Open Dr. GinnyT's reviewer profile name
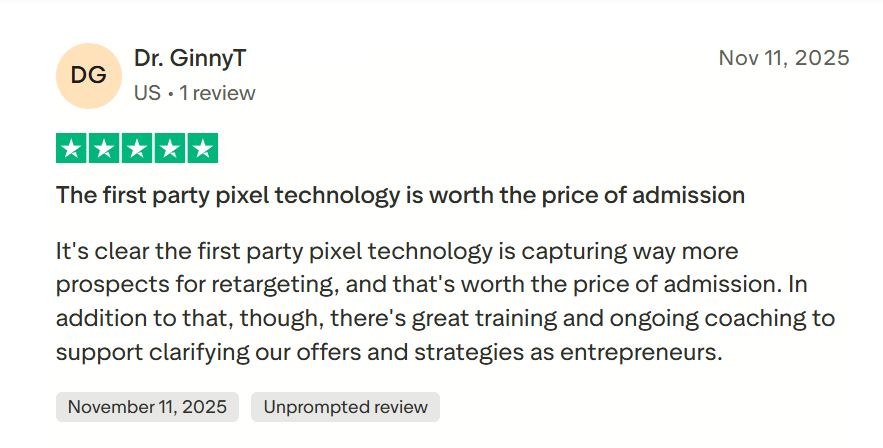Screen dimensions: 883x448 click(190, 59)
